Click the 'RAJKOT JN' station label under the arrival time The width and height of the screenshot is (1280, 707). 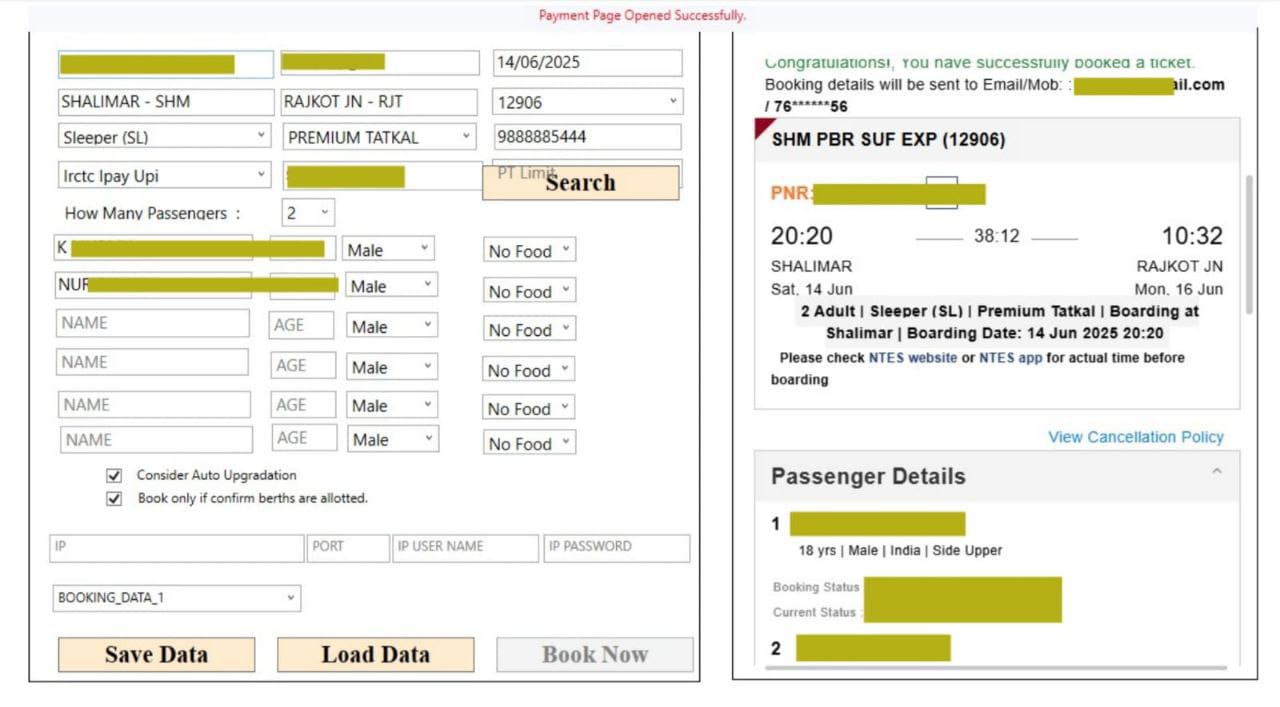coord(1180,267)
